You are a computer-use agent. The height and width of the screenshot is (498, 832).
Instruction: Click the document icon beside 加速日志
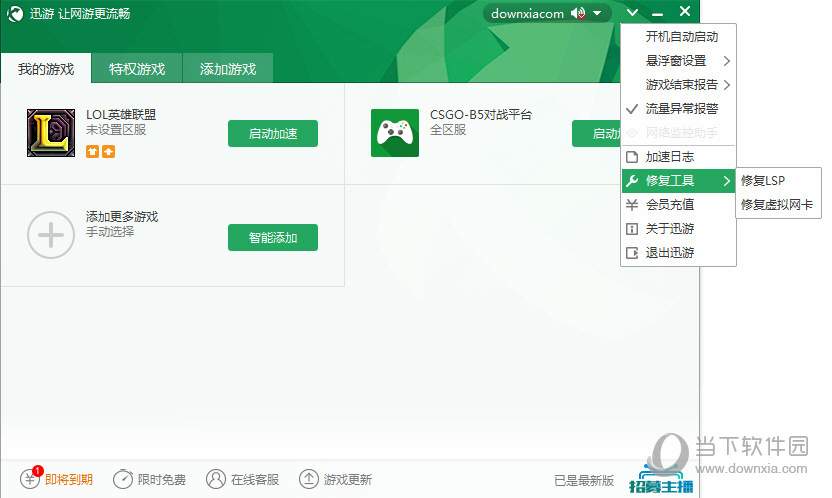click(631, 156)
